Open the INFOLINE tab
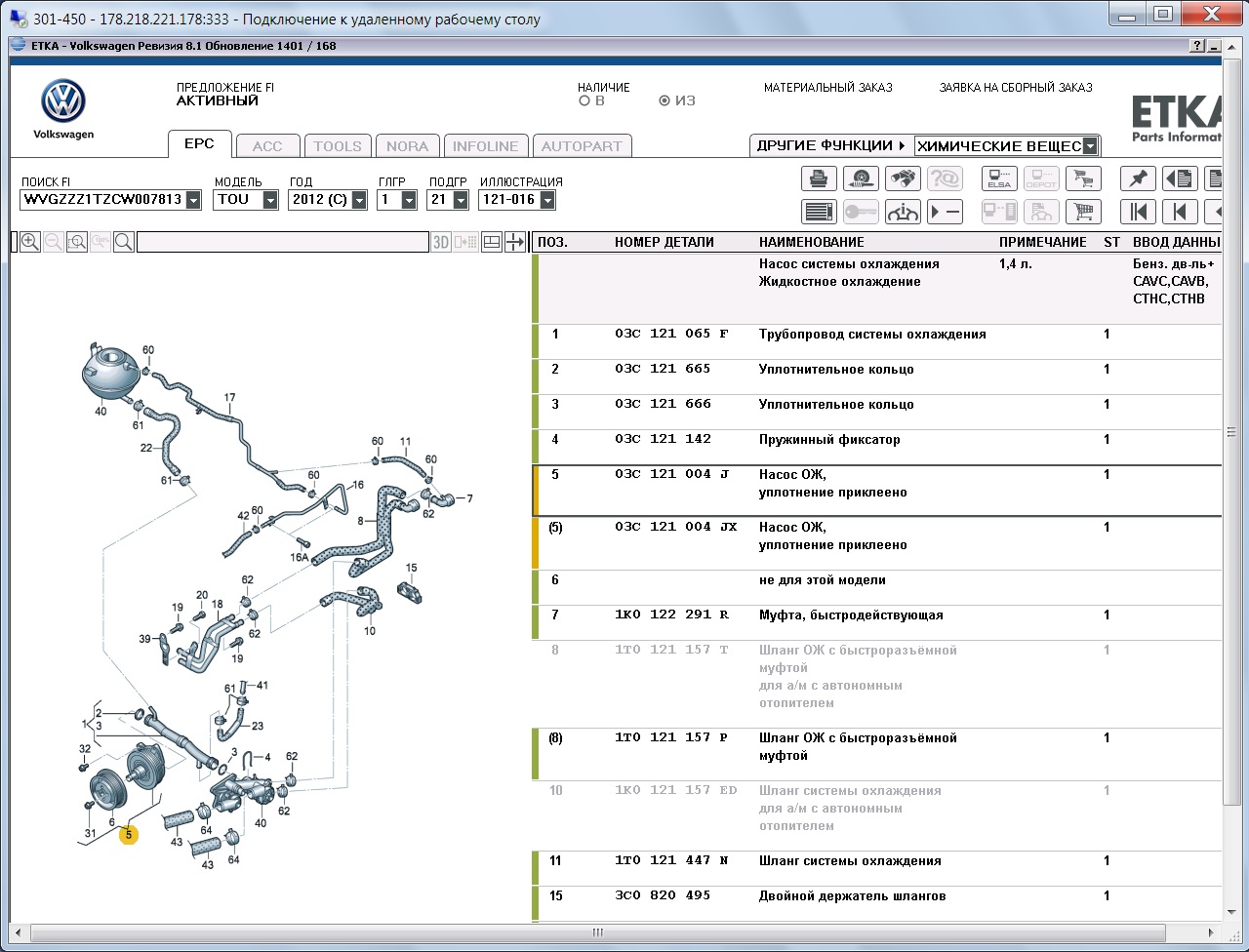This screenshot has width=1249, height=952. 486,146
